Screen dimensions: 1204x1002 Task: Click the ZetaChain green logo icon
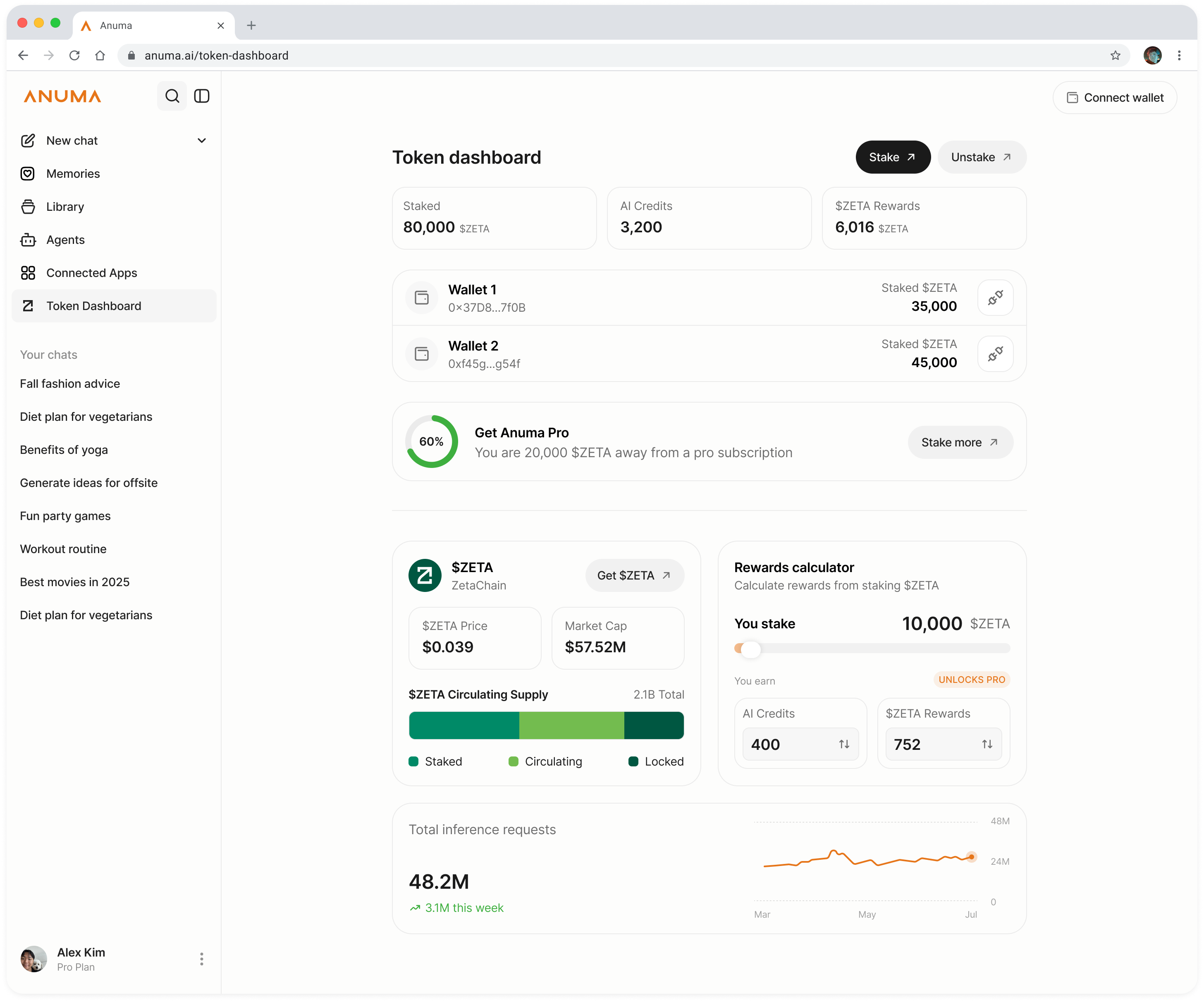[x=425, y=575]
